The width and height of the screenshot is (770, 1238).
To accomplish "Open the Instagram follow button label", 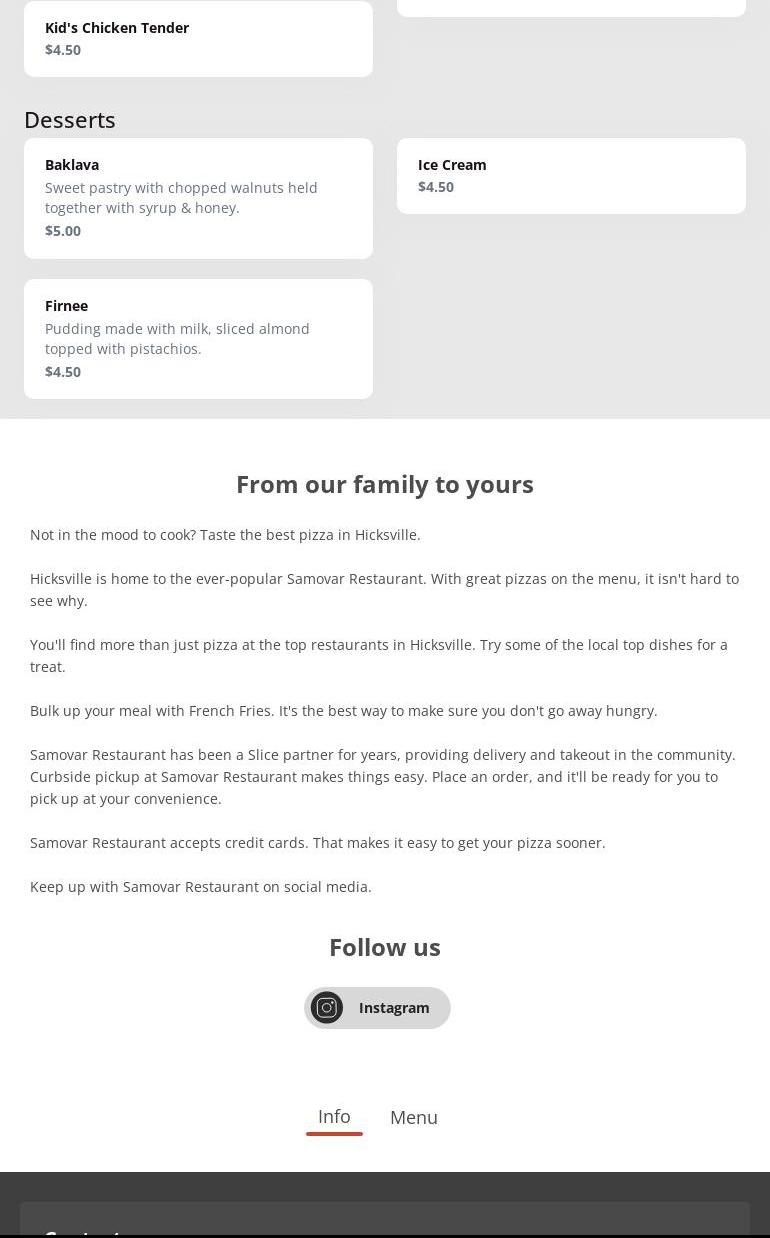I will click(x=394, y=1008).
